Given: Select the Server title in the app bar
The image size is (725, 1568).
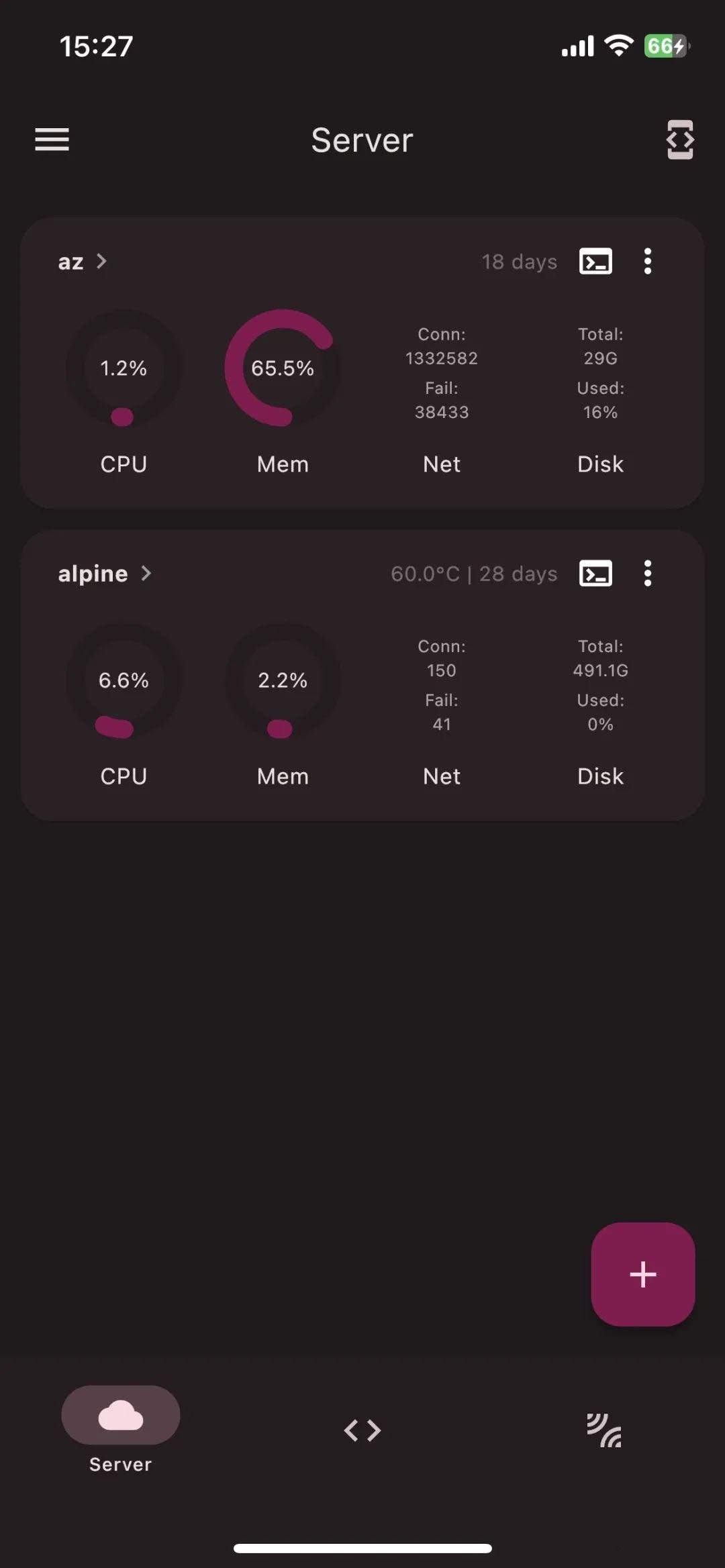Looking at the screenshot, I should [362, 140].
